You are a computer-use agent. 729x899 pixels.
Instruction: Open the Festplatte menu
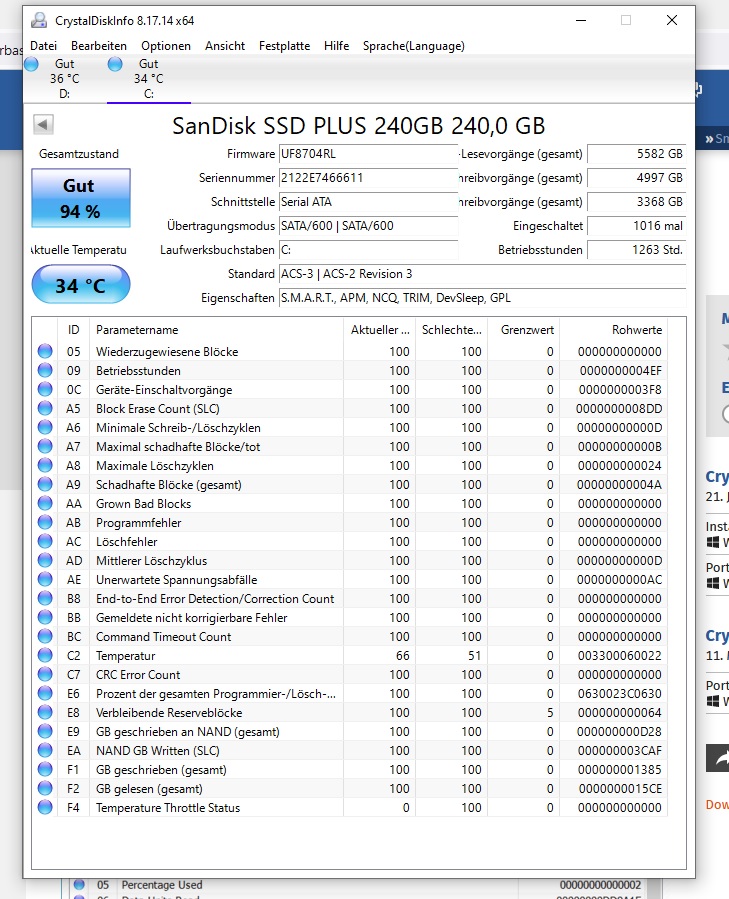click(284, 46)
